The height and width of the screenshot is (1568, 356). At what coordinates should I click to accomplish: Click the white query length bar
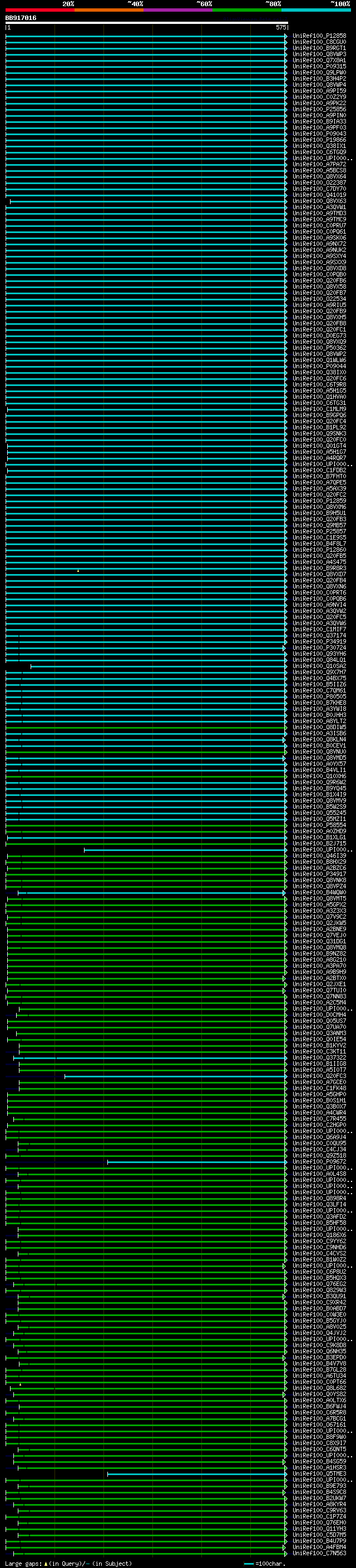pyautogui.click(x=147, y=22)
